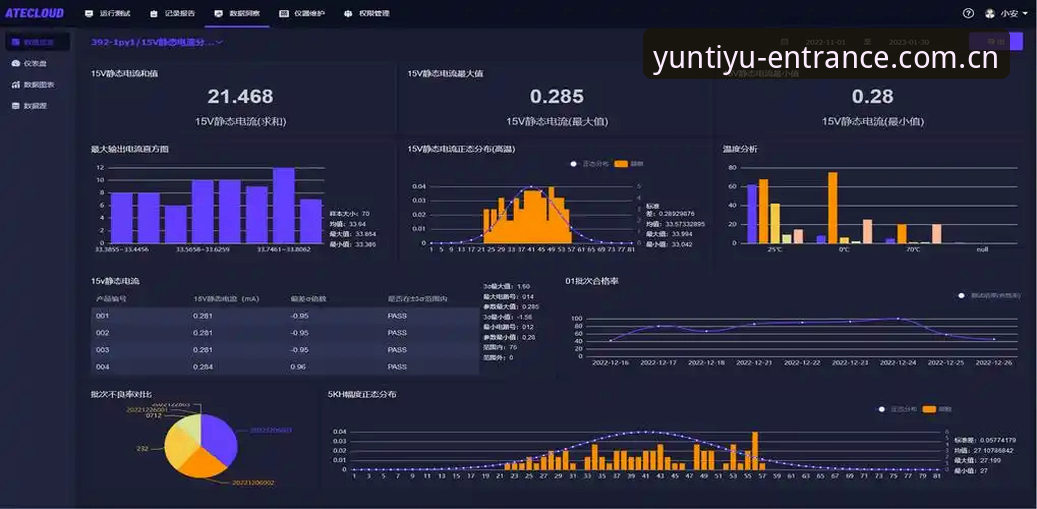Click the tallest bar in 最大输出电流直方图
Image resolution: width=1037 pixels, height=509 pixels.
[284, 206]
